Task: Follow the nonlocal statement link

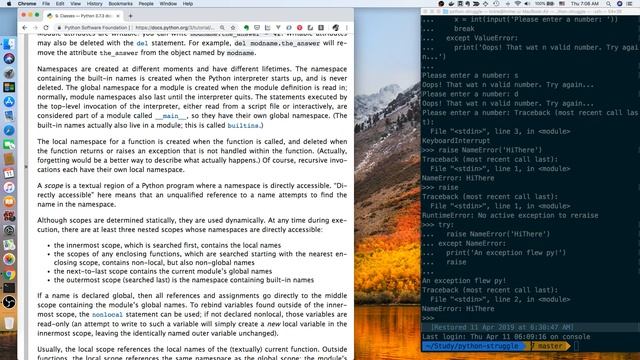Action: [x=107, y=315]
